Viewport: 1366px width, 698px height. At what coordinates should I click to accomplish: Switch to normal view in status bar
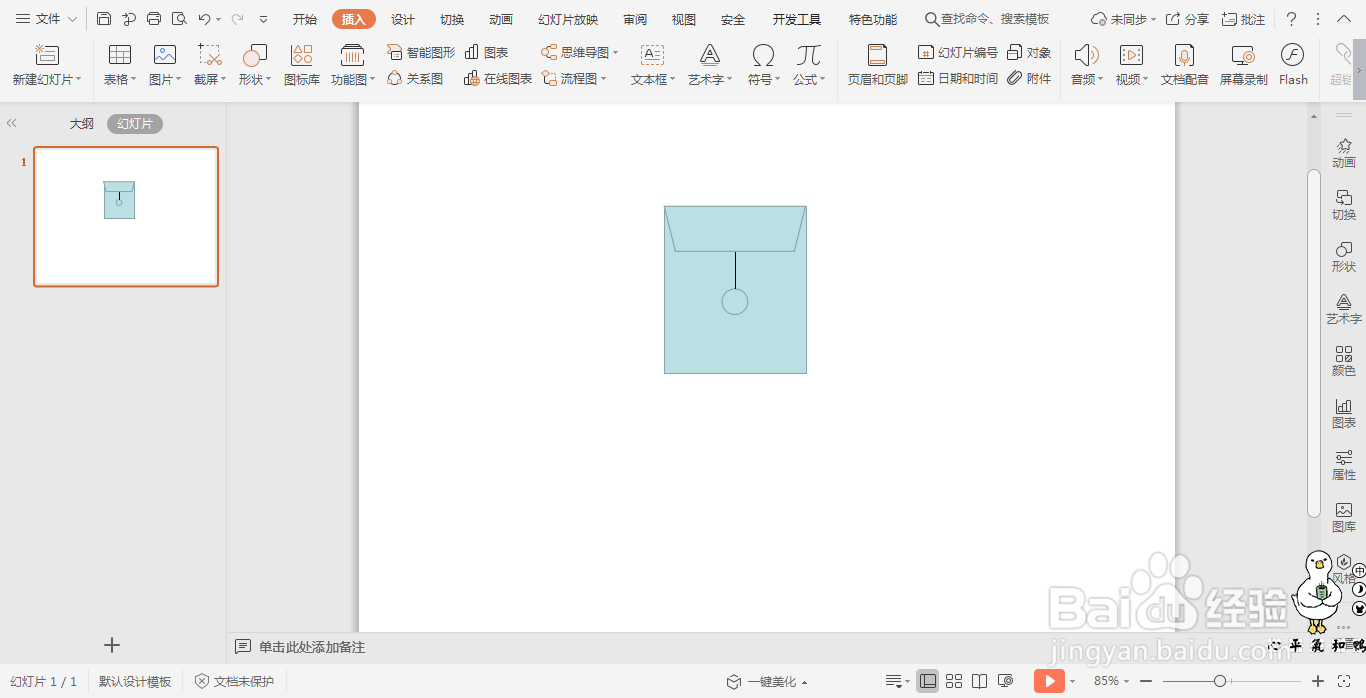[x=928, y=681]
